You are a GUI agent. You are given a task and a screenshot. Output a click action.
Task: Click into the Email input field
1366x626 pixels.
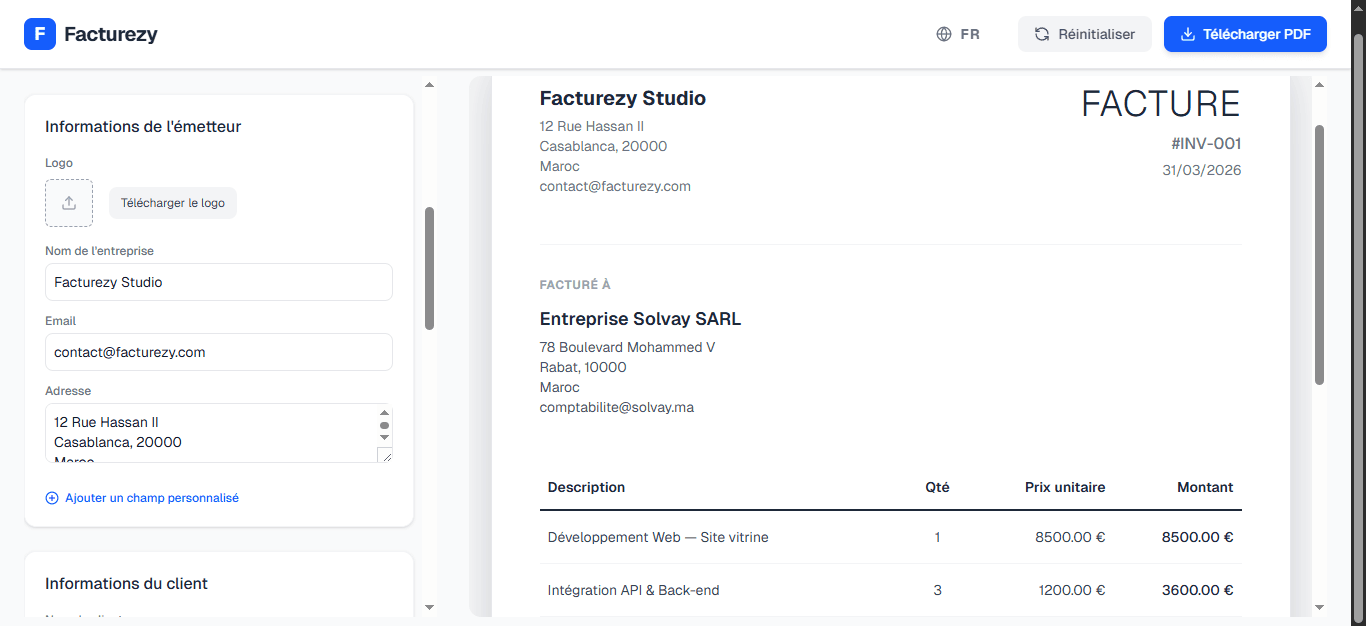(218, 352)
